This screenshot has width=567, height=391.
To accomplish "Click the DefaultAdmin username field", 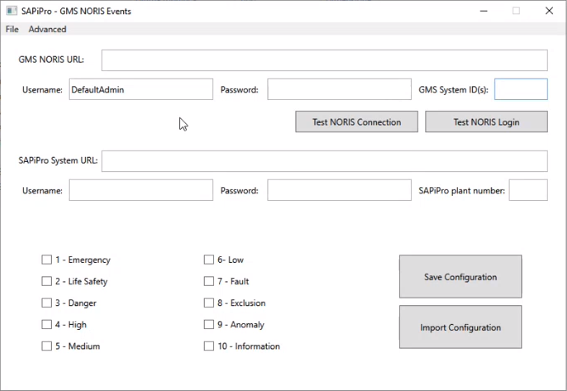I will (x=141, y=89).
